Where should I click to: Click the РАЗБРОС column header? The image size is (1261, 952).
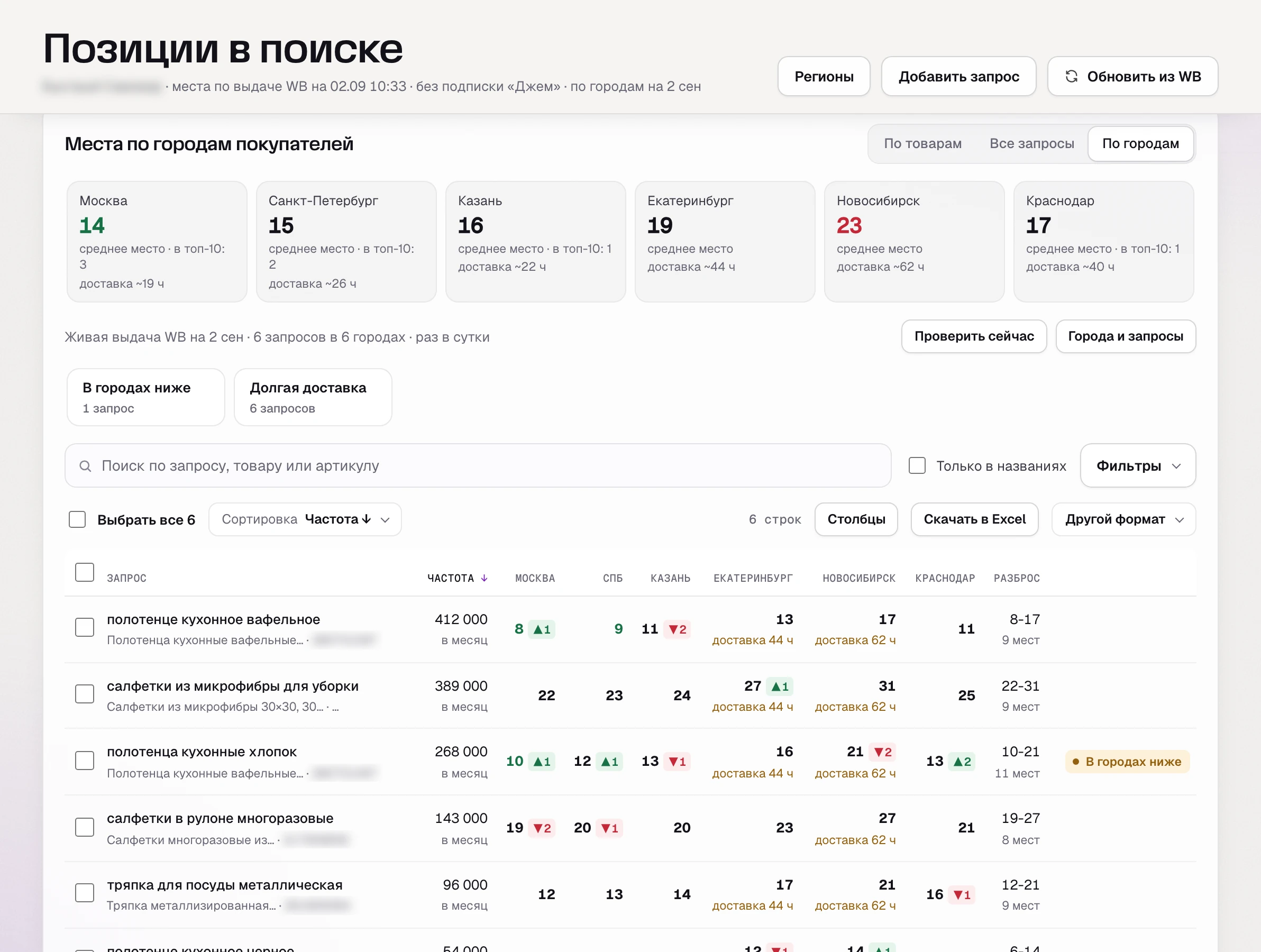click(x=1017, y=578)
